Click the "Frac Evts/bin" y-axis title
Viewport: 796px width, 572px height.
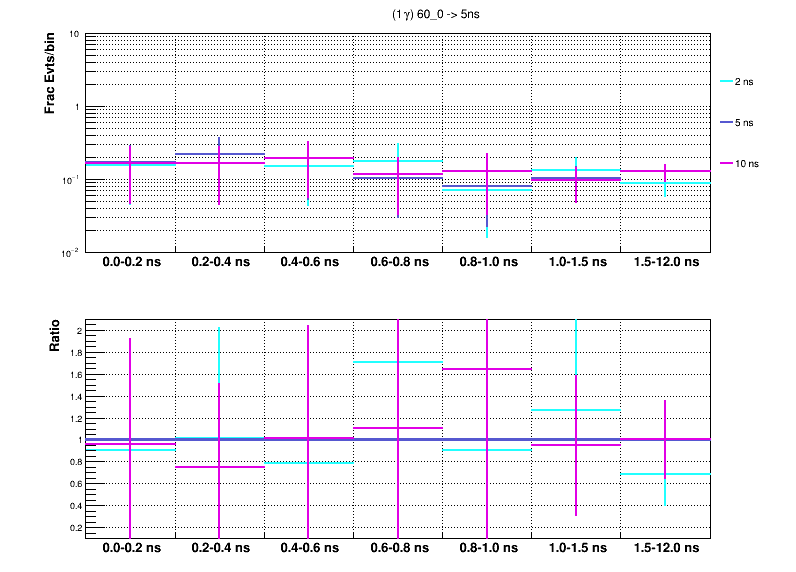pyautogui.click(x=49, y=71)
